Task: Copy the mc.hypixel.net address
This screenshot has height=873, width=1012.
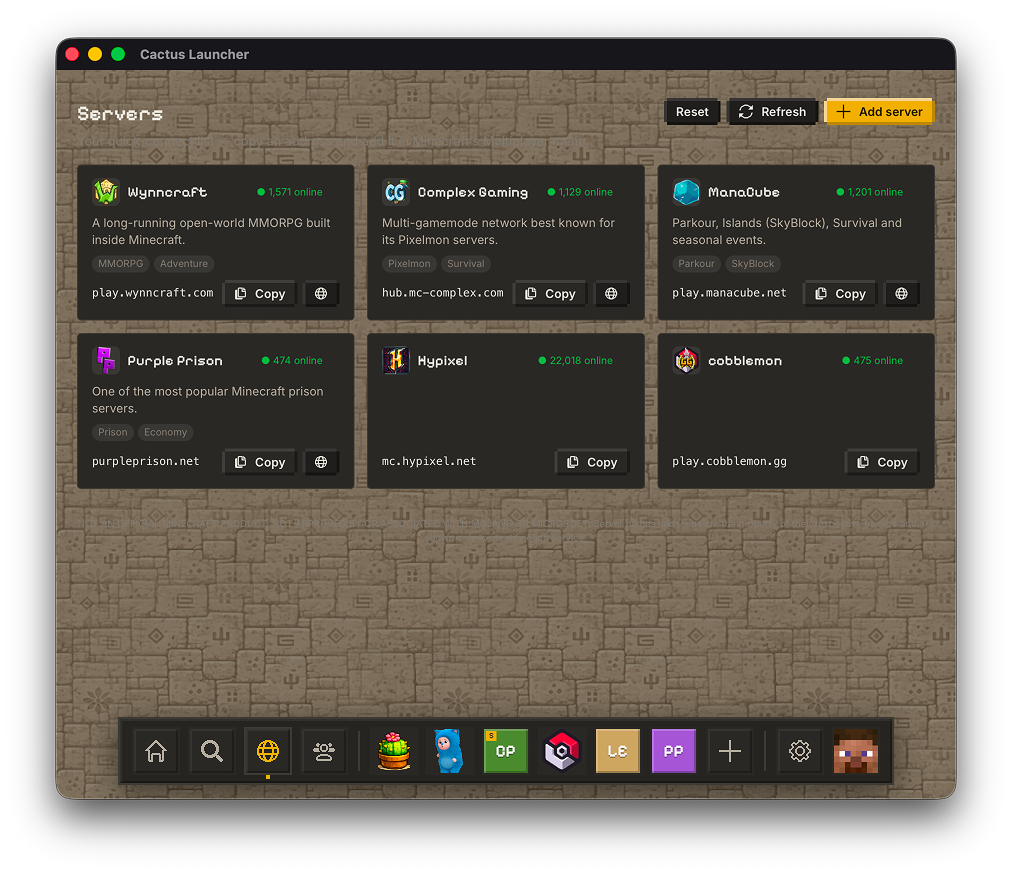Action: (x=592, y=462)
